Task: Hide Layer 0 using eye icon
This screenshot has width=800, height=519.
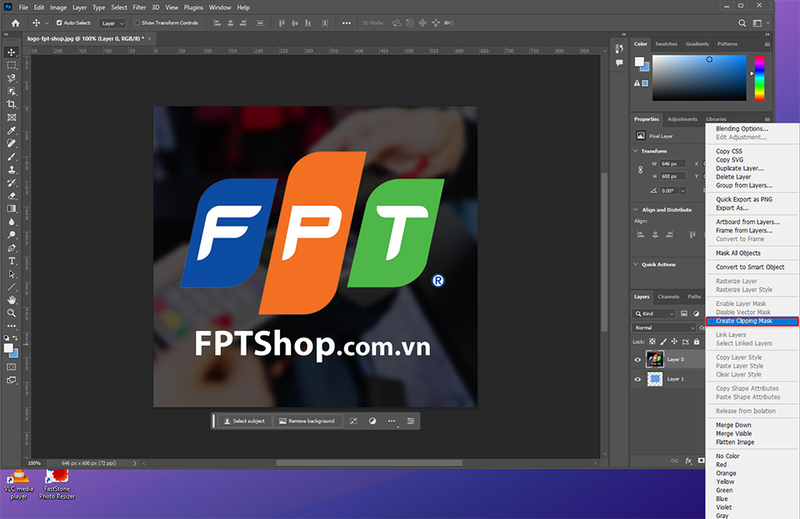Action: [x=637, y=360]
